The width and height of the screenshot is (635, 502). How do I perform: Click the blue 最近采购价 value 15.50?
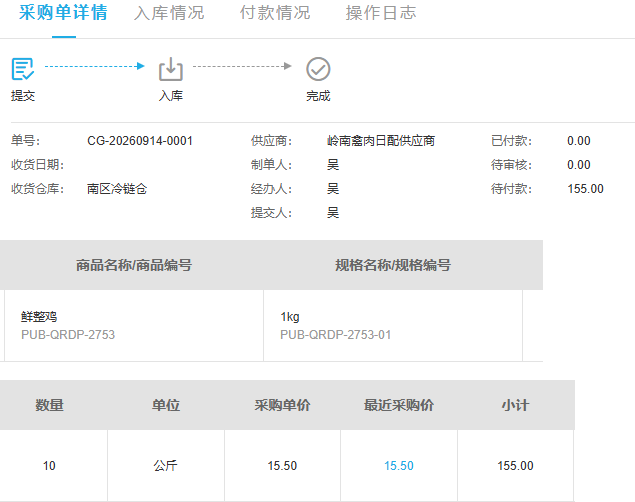[x=399, y=466]
